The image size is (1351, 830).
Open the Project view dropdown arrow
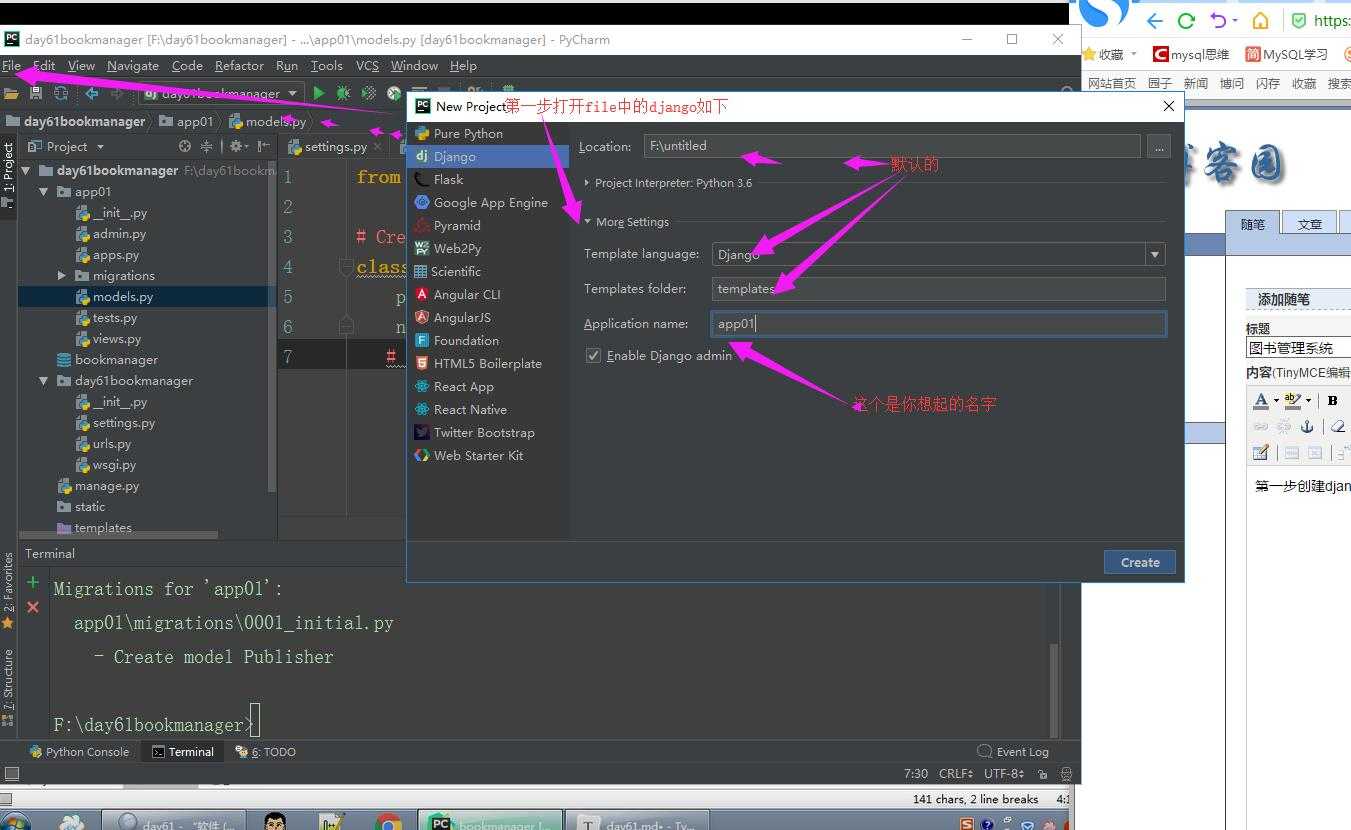point(100,146)
